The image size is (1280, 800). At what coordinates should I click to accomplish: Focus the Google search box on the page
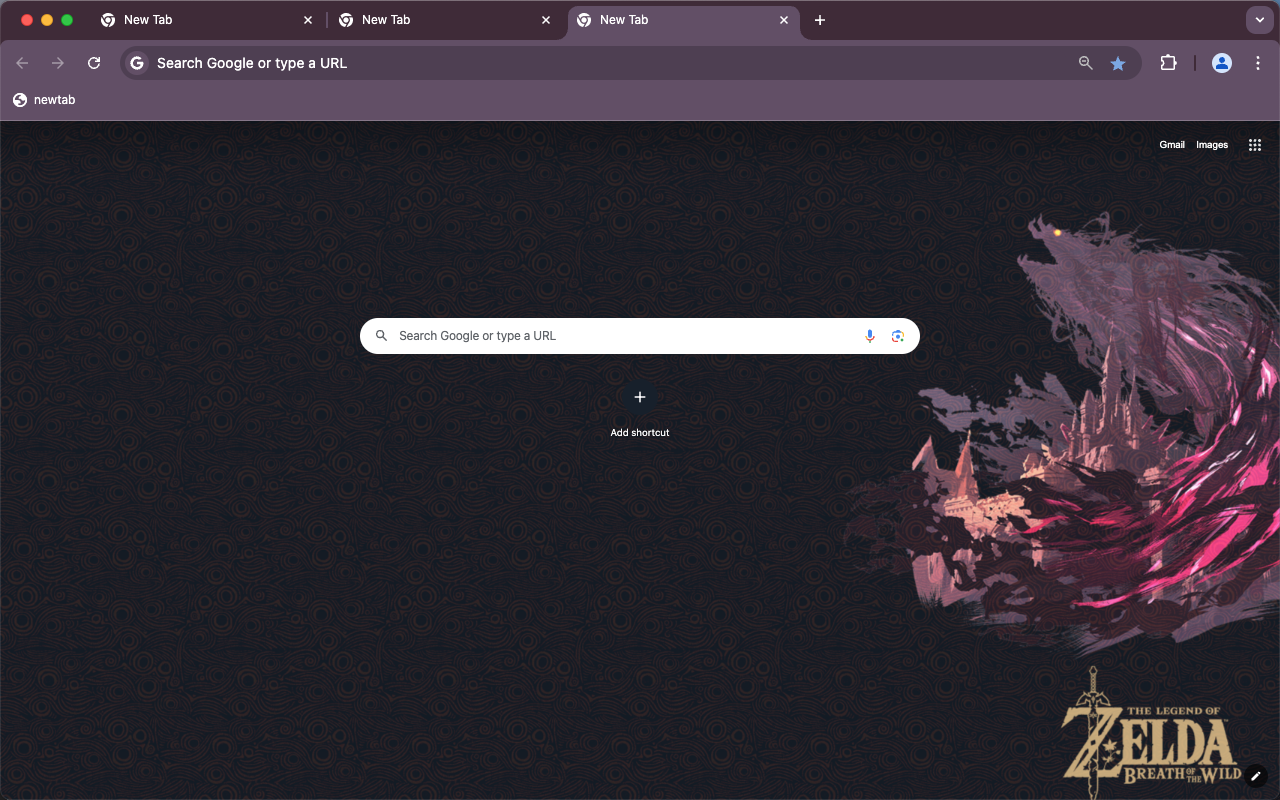click(640, 336)
